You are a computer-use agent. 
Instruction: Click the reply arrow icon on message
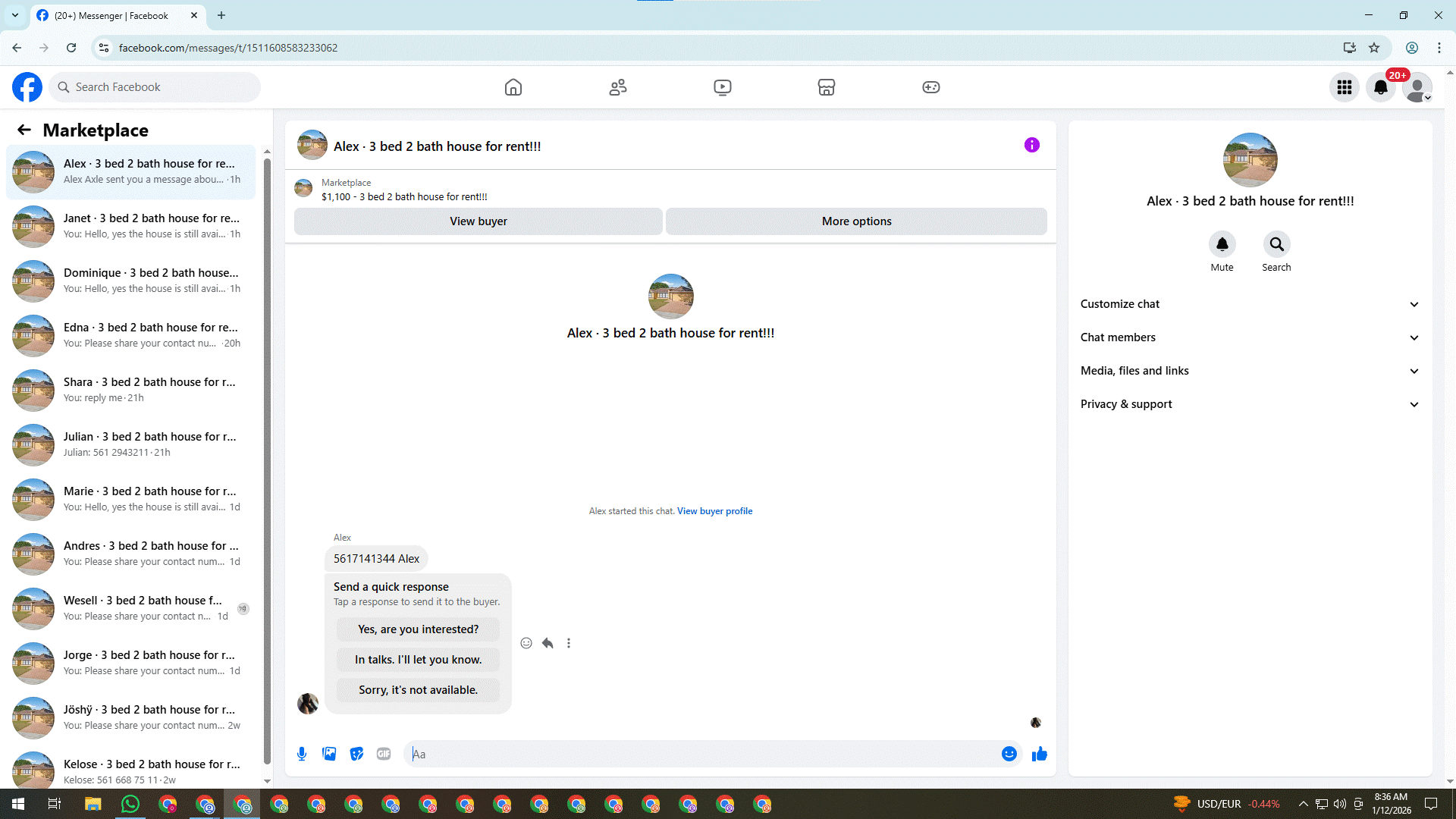click(548, 643)
